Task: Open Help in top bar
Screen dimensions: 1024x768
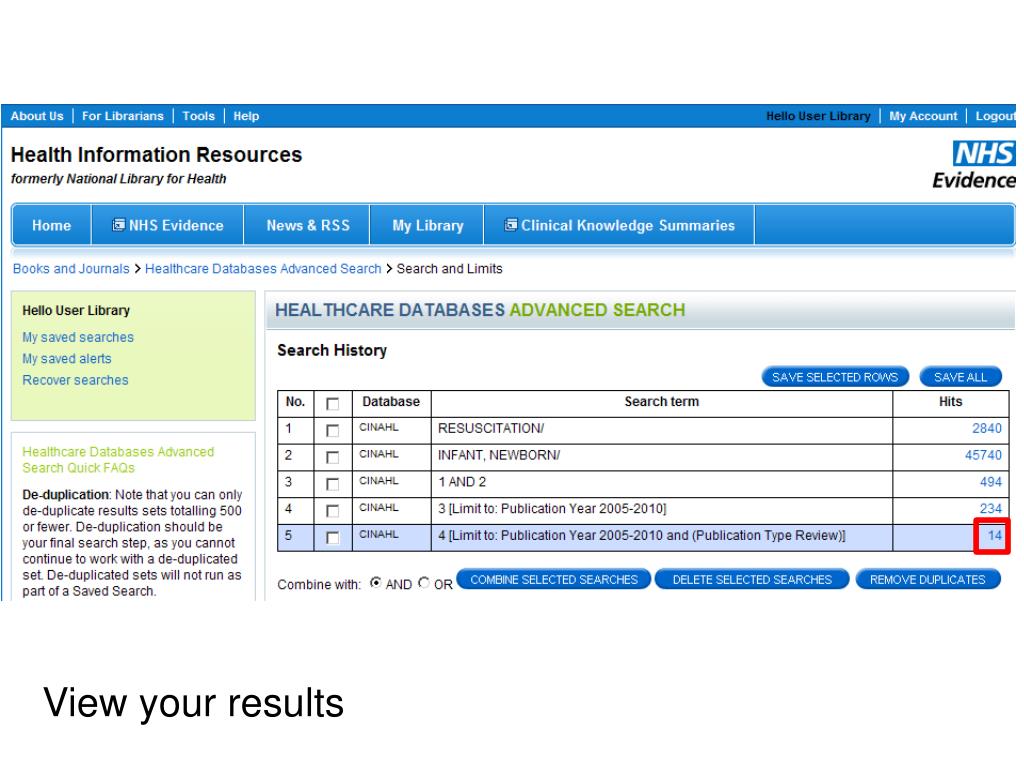Action: [x=246, y=116]
